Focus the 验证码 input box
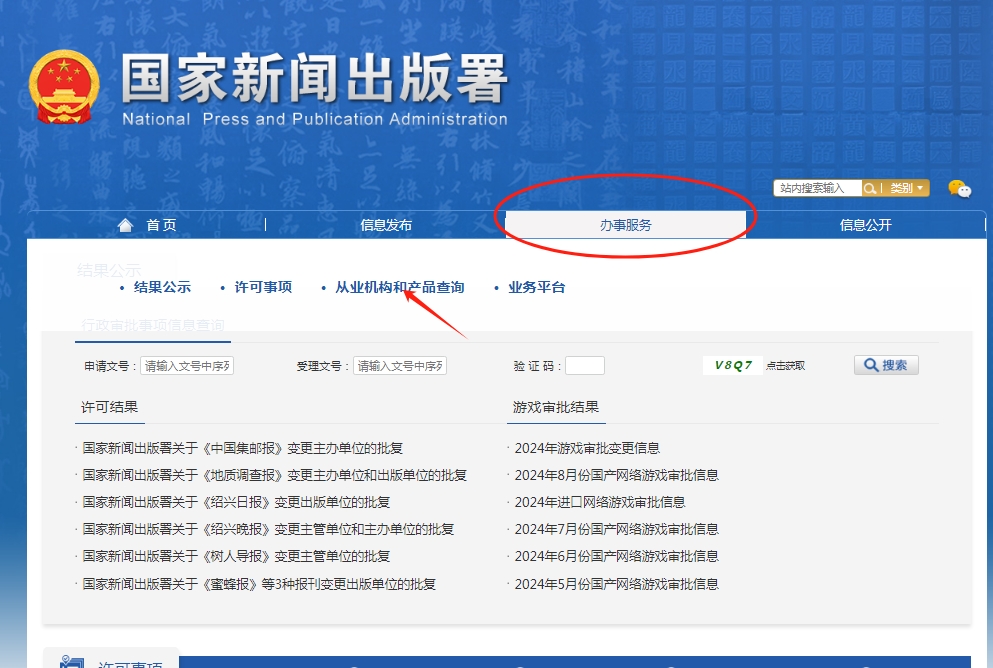The height and width of the screenshot is (668, 993). 585,365
